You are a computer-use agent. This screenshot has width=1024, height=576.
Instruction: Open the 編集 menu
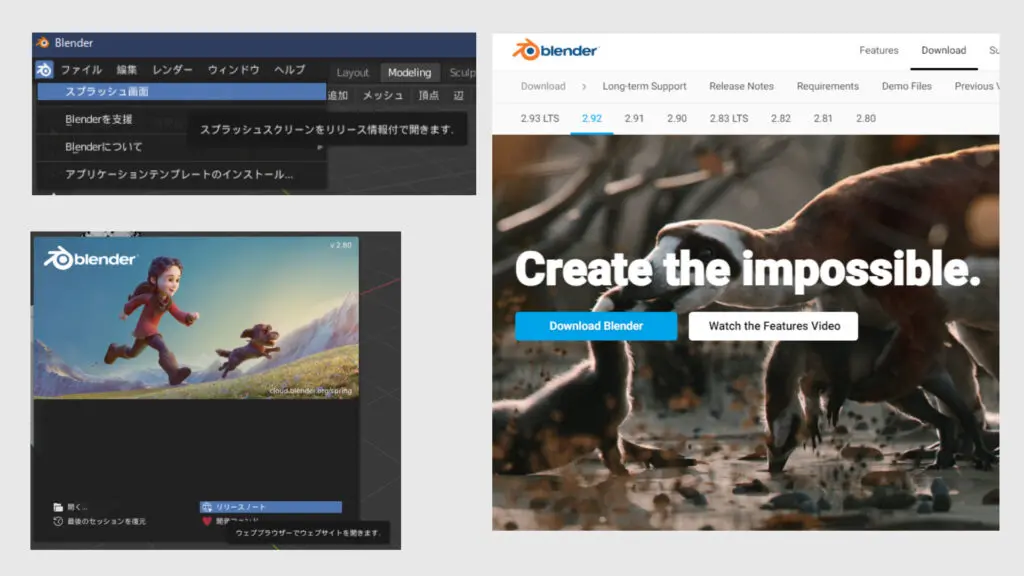(x=127, y=70)
